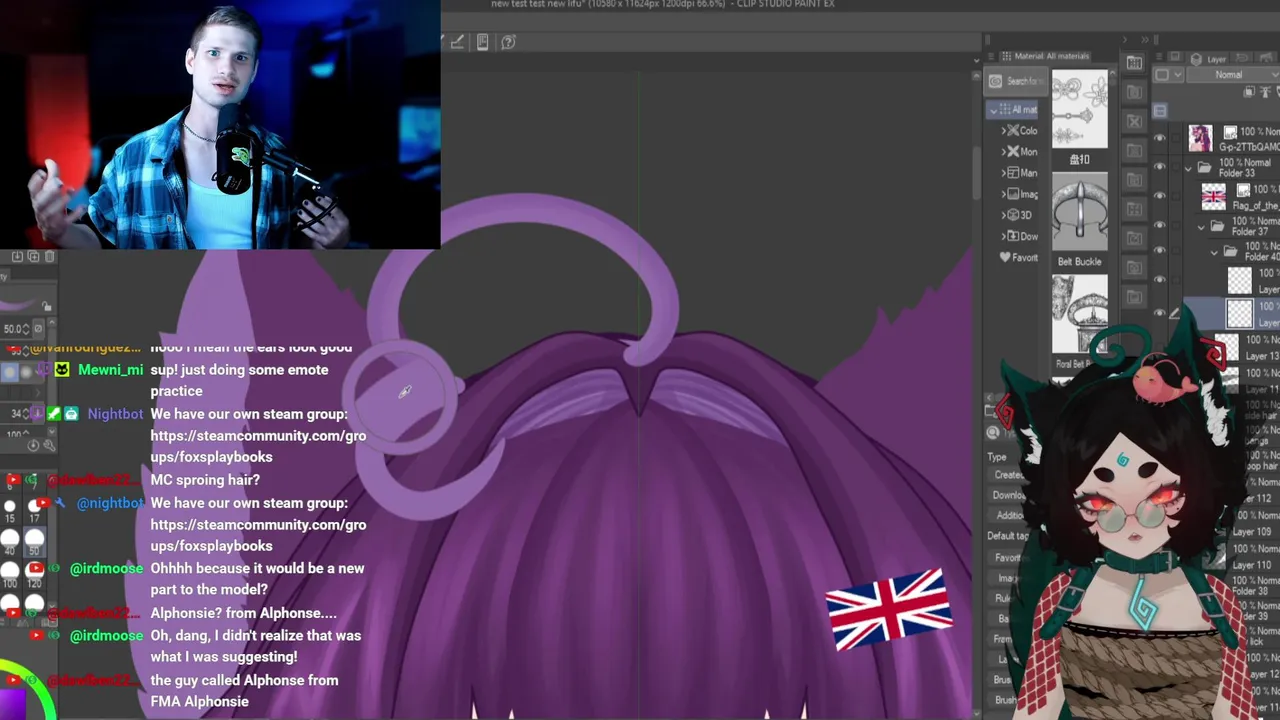Viewport: 1280px width, 720px height.
Task: Open the help question-mark icon in command bar
Action: click(x=508, y=42)
